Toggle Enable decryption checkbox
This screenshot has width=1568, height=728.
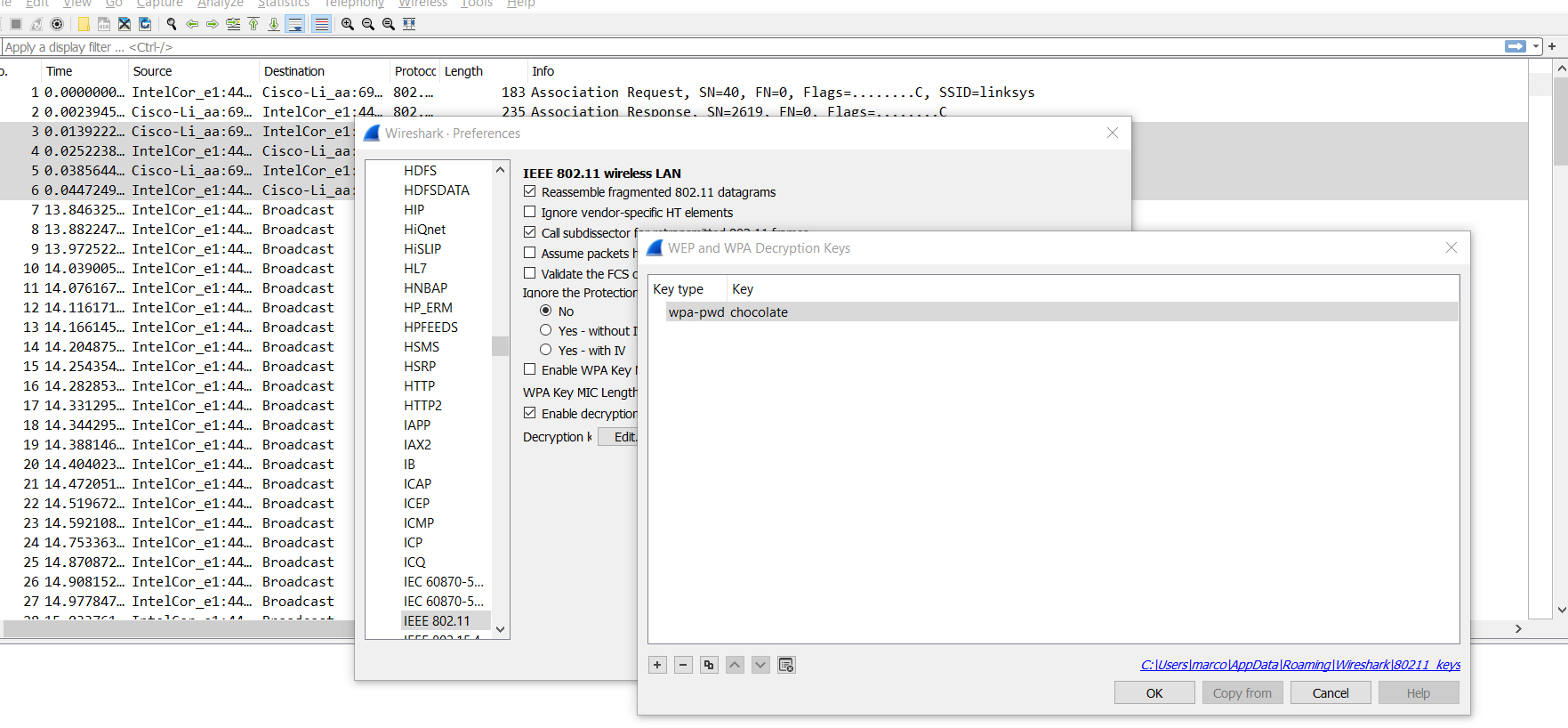click(x=530, y=413)
